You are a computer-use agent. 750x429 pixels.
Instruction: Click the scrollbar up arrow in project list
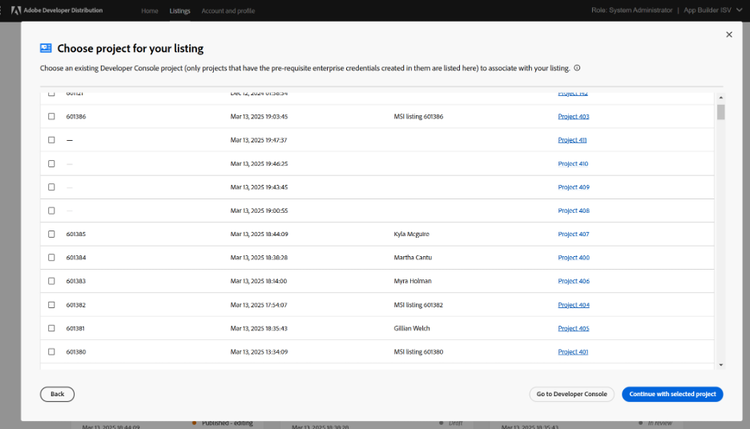tap(720, 97)
